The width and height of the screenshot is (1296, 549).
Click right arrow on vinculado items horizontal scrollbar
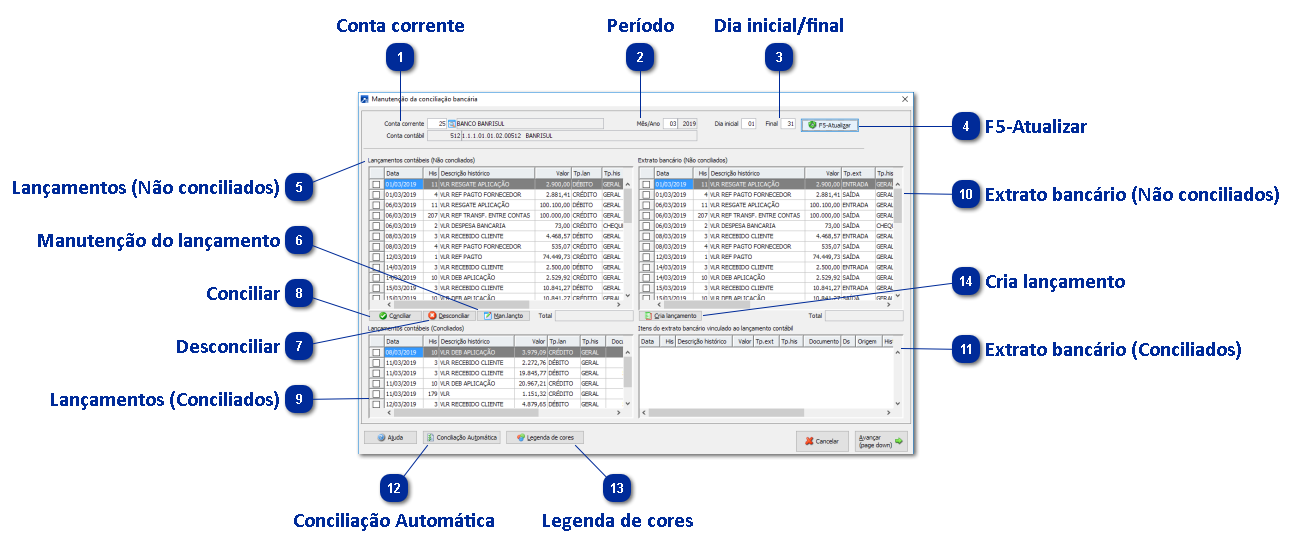point(888,412)
